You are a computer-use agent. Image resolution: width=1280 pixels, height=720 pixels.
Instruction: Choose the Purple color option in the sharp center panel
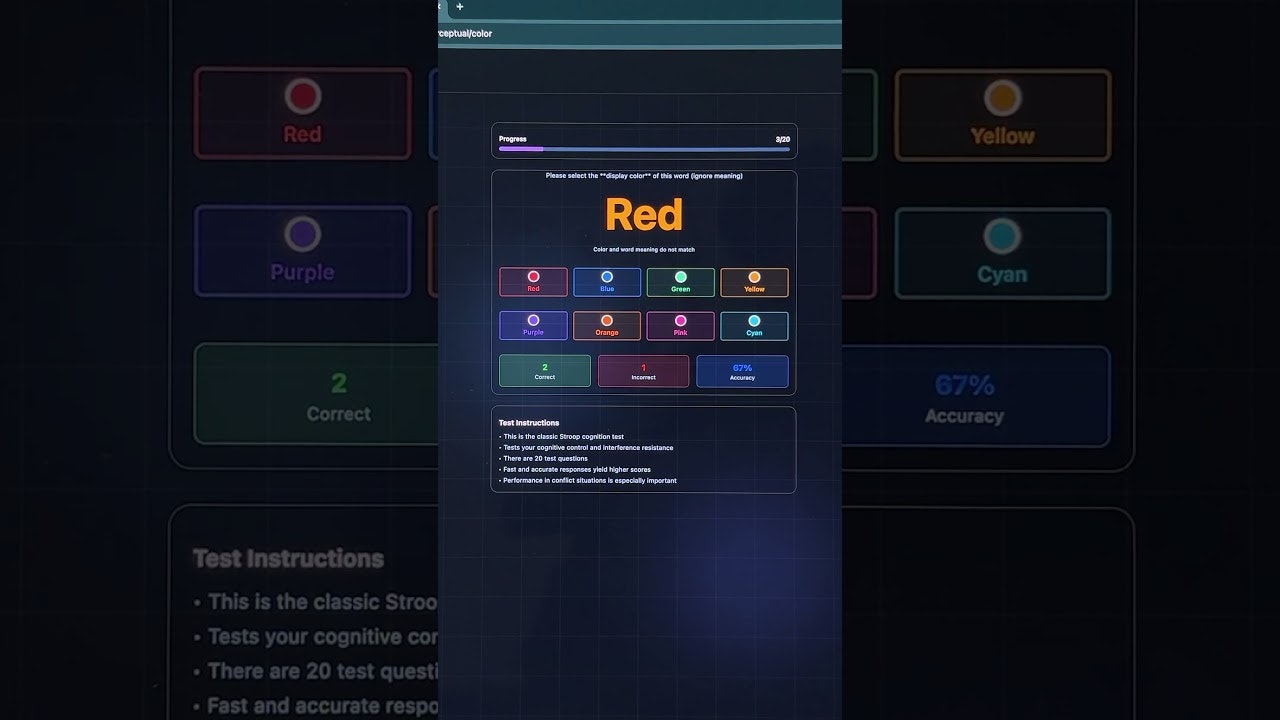(533, 326)
